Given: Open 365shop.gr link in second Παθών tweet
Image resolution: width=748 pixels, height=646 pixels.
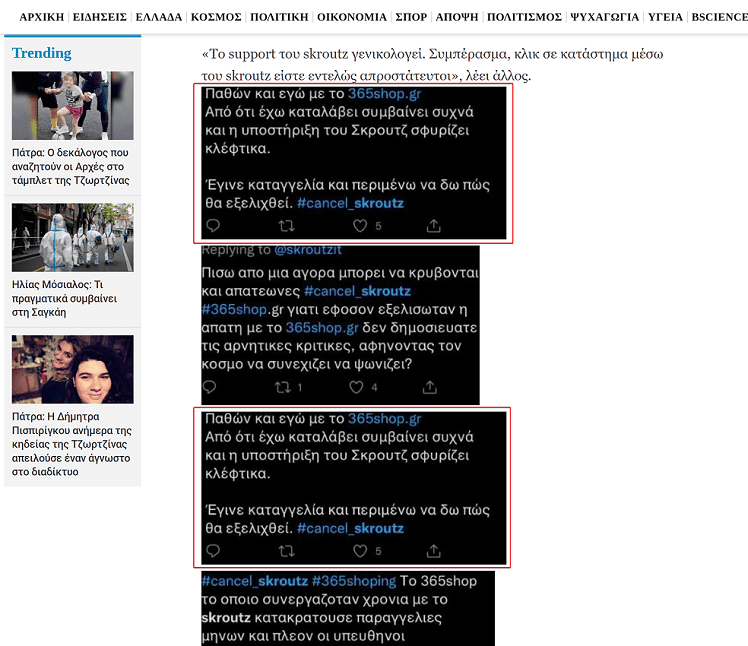Looking at the screenshot, I should coord(384,419).
